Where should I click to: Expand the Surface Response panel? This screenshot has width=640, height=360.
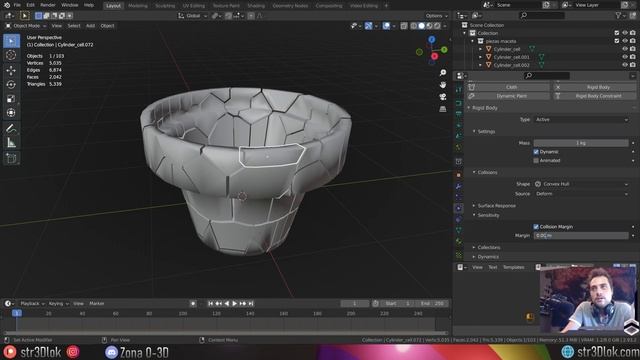[x=496, y=206]
